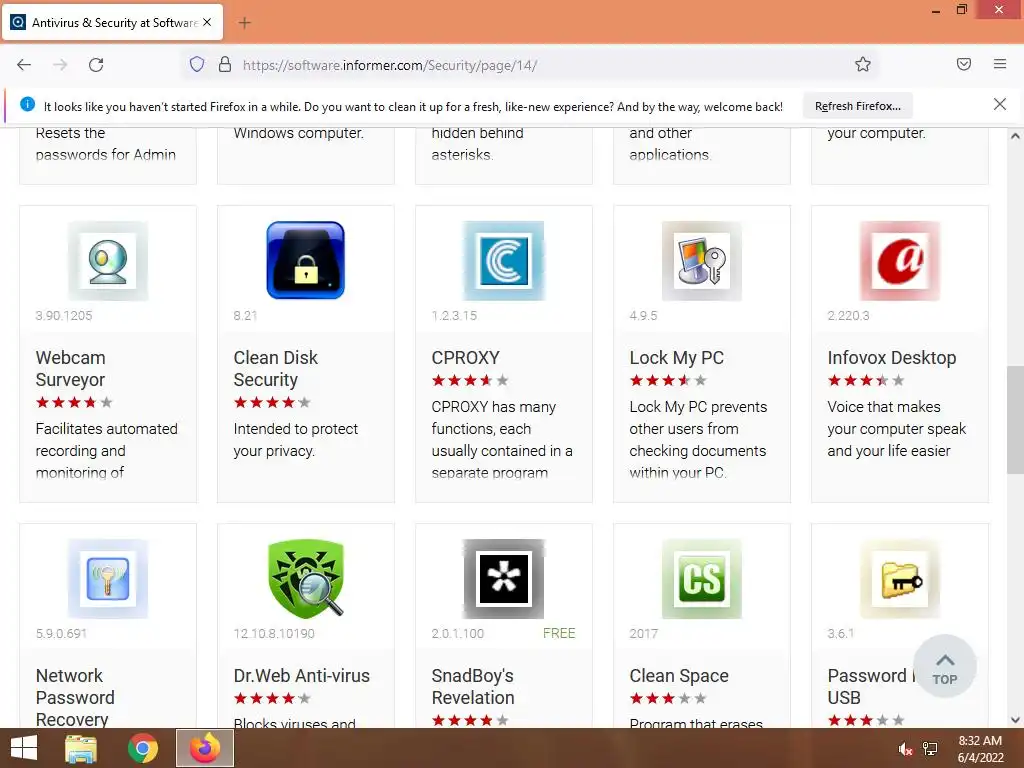This screenshot has height=768, width=1024.
Task: Open the Windows Start menu
Action: pyautogui.click(x=24, y=748)
